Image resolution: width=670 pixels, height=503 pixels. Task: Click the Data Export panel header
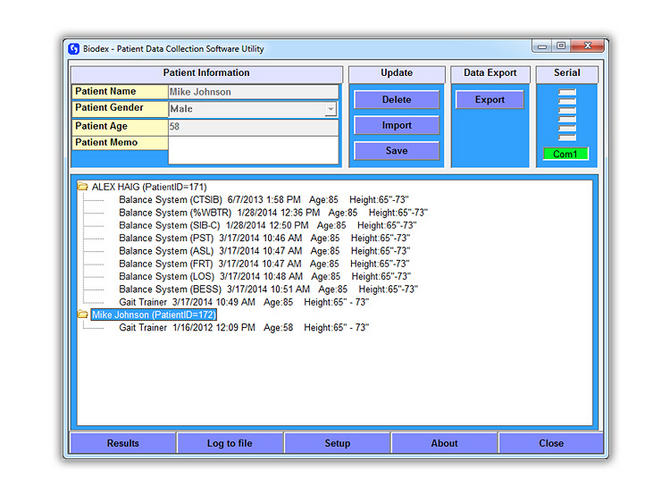(x=490, y=73)
